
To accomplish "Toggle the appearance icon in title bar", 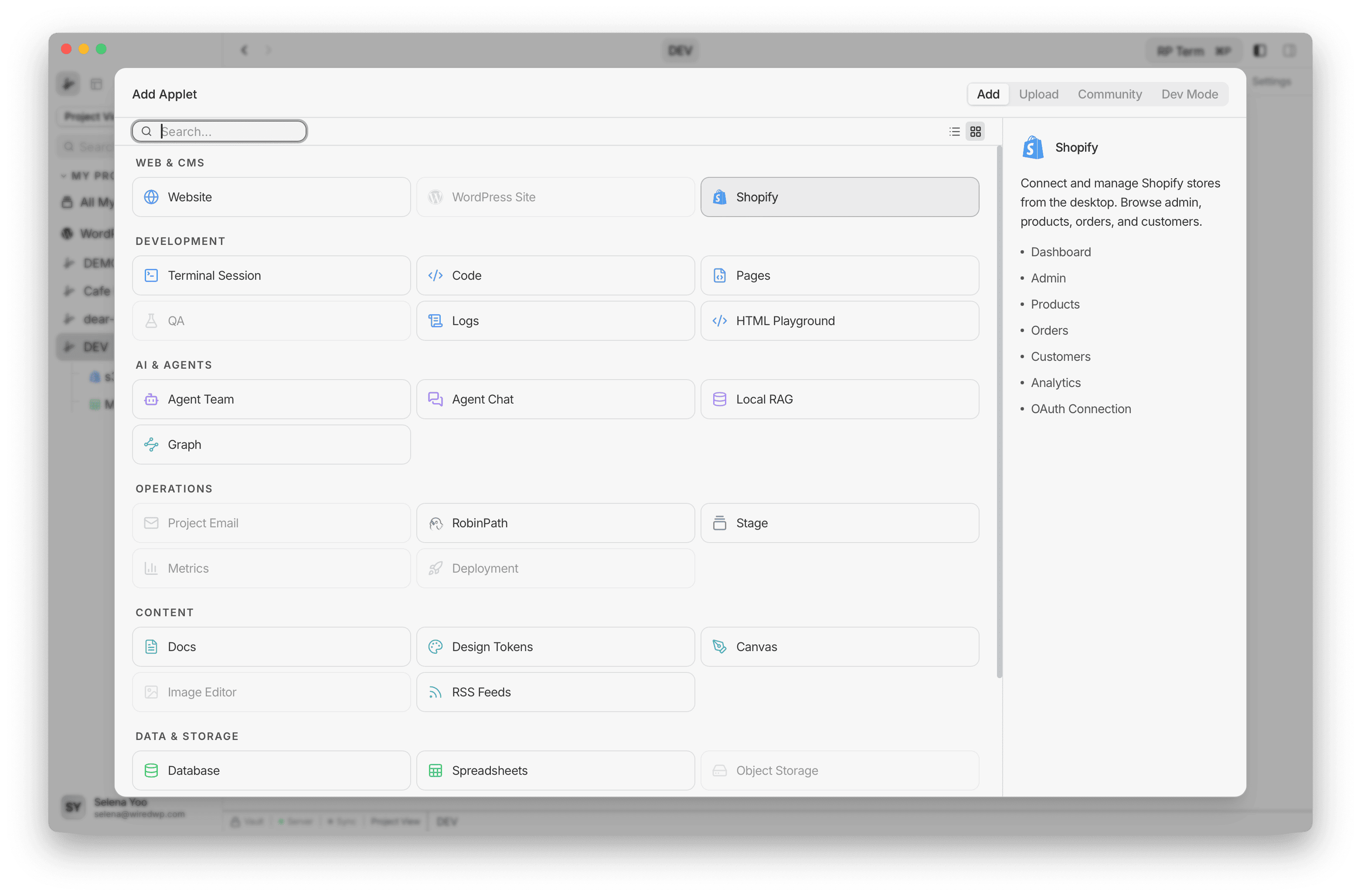I will (1260, 50).
